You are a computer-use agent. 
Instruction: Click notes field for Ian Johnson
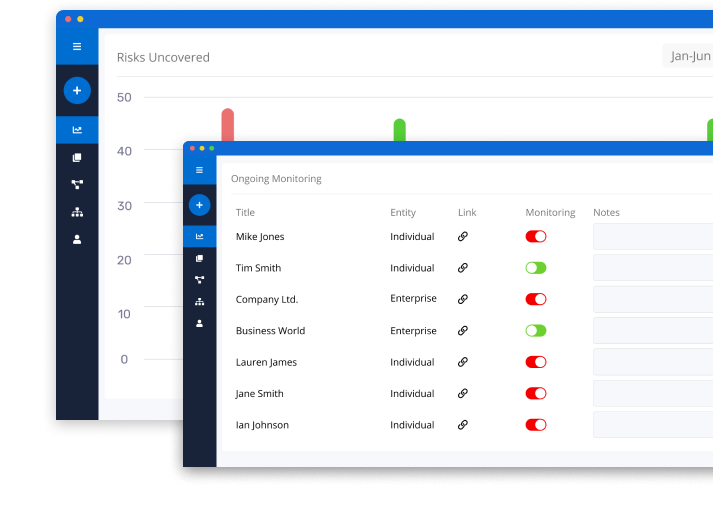tap(653, 425)
